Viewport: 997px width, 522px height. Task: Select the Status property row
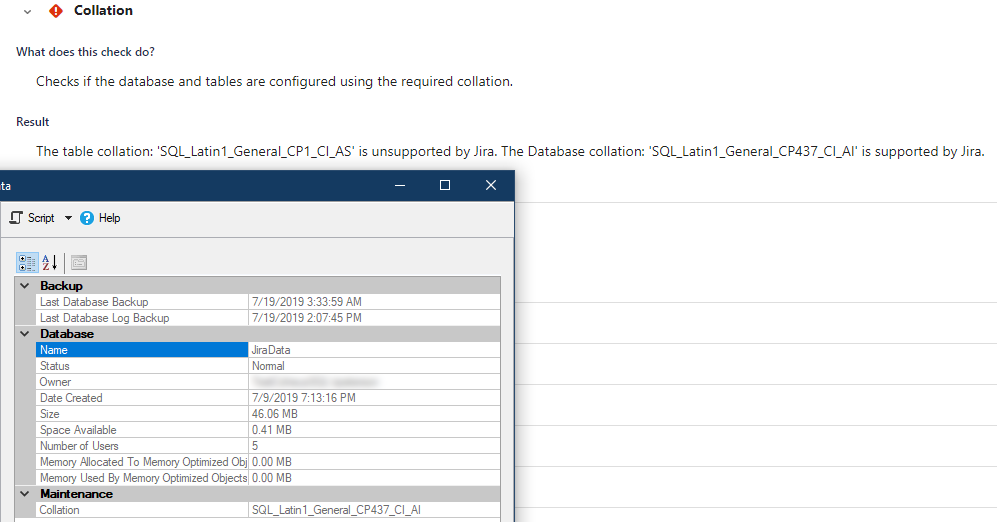[268, 366]
